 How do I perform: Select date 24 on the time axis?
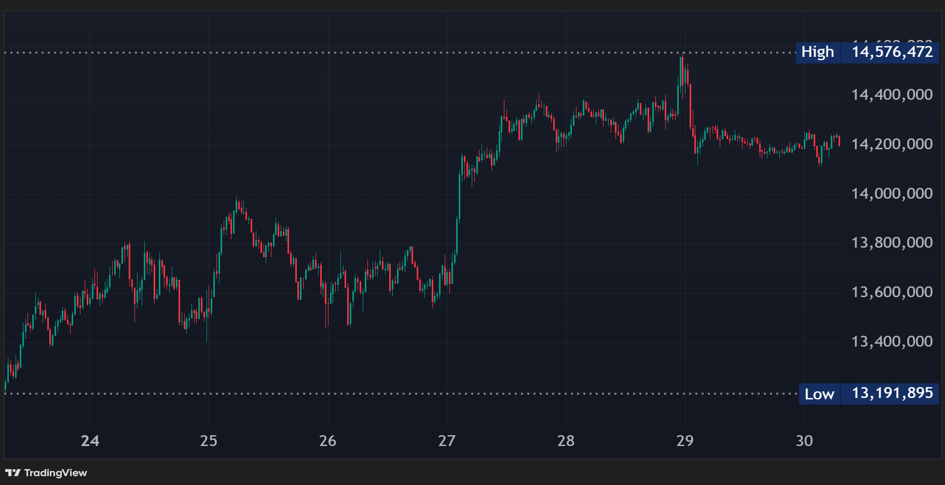[x=90, y=441]
